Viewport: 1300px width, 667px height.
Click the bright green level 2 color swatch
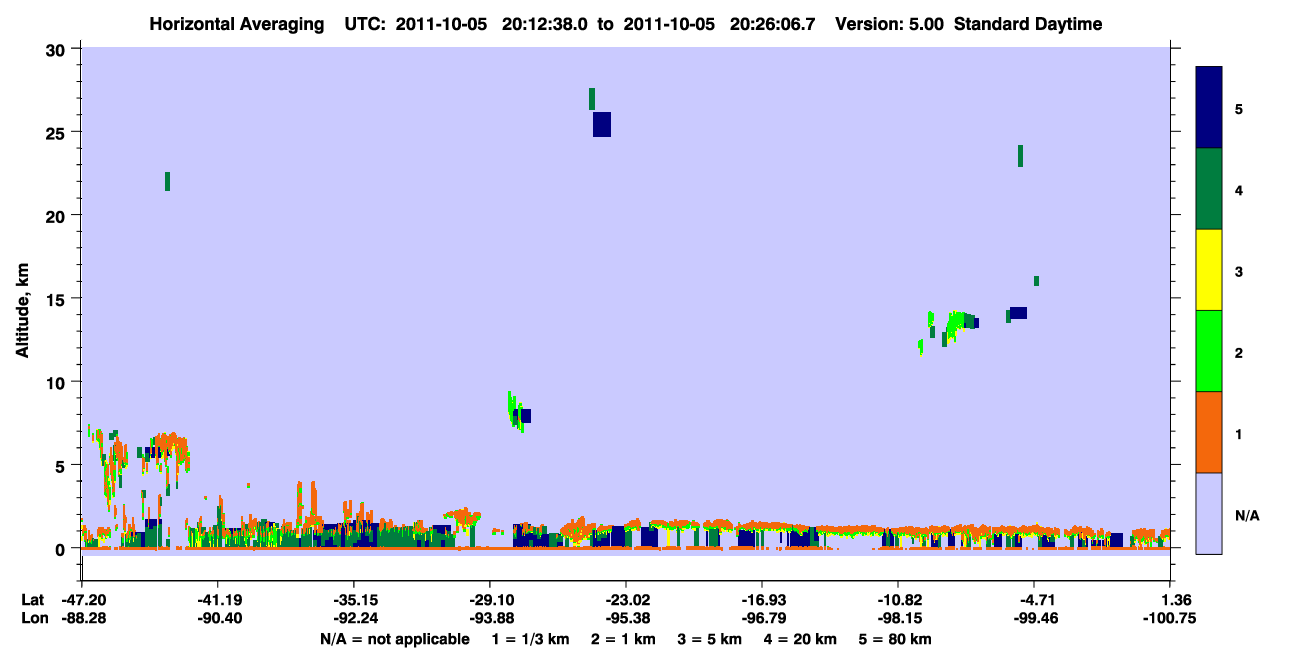click(x=1209, y=351)
